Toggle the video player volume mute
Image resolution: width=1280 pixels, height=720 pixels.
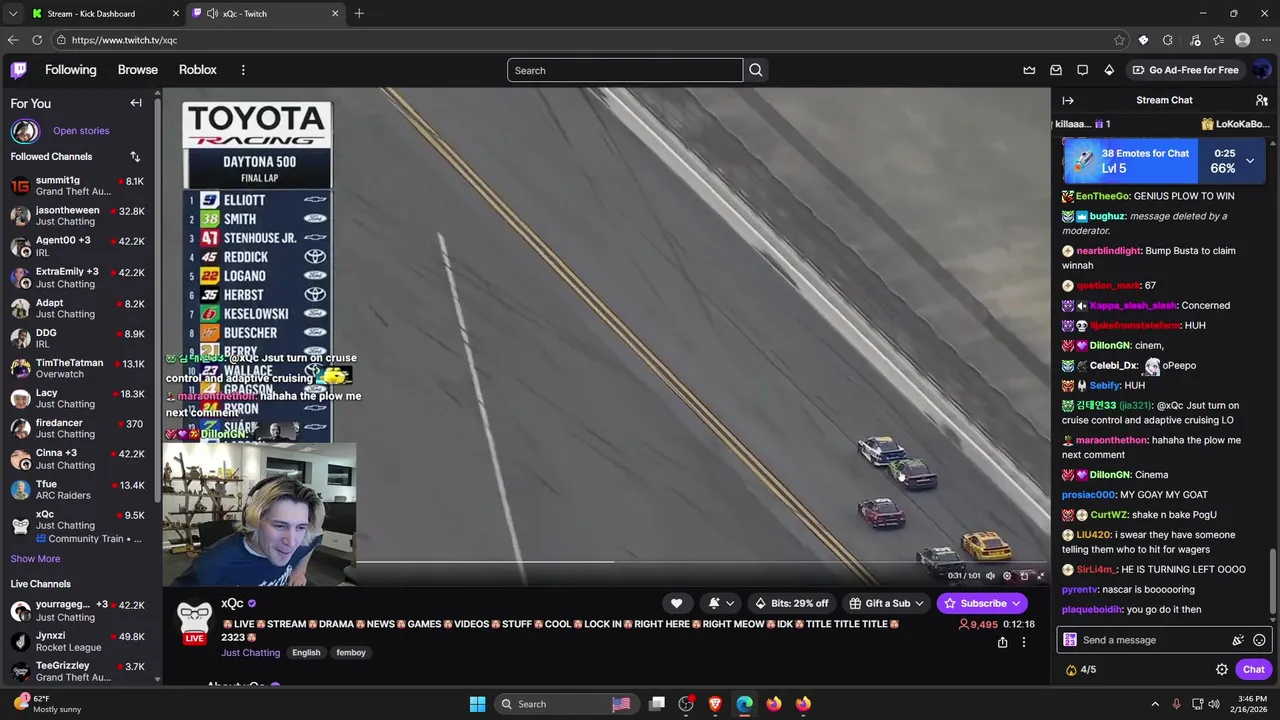pyautogui.click(x=991, y=576)
